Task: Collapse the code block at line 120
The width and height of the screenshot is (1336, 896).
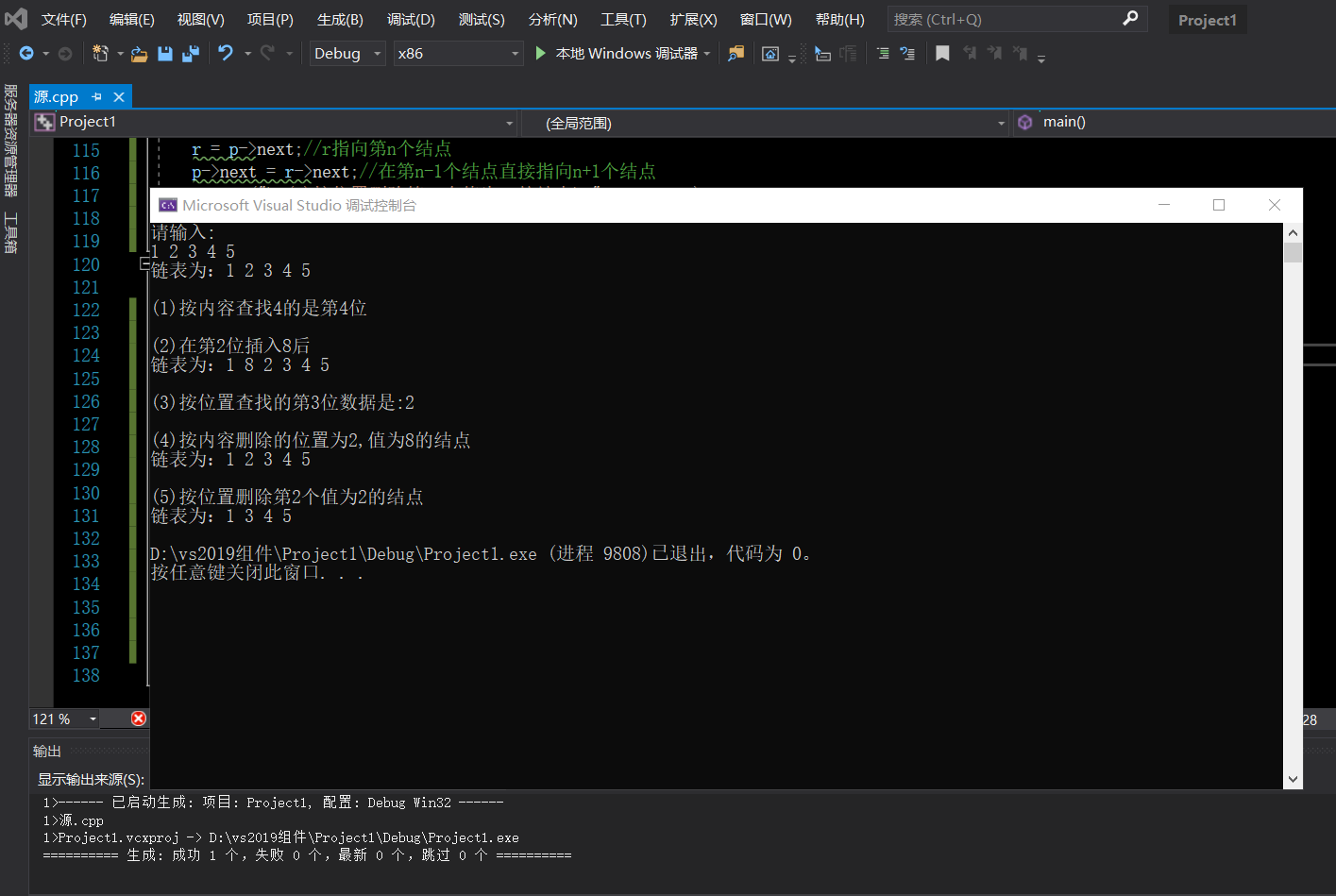Action: coord(144,264)
